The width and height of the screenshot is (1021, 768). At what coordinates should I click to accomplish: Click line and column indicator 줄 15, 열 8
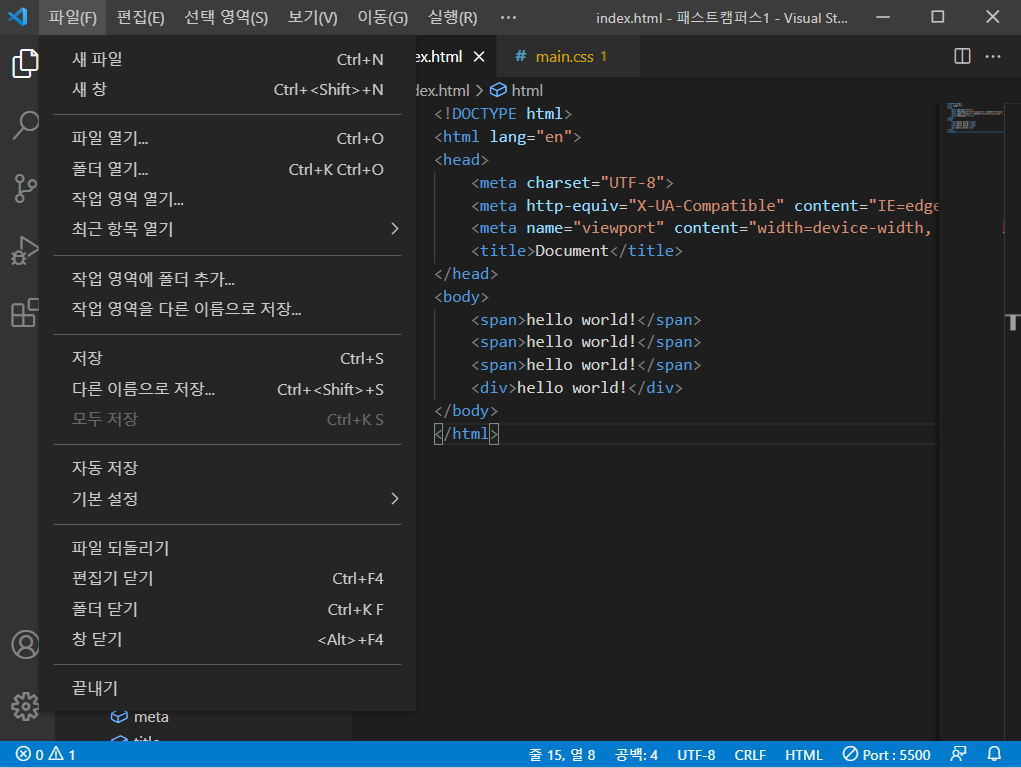coord(561,755)
